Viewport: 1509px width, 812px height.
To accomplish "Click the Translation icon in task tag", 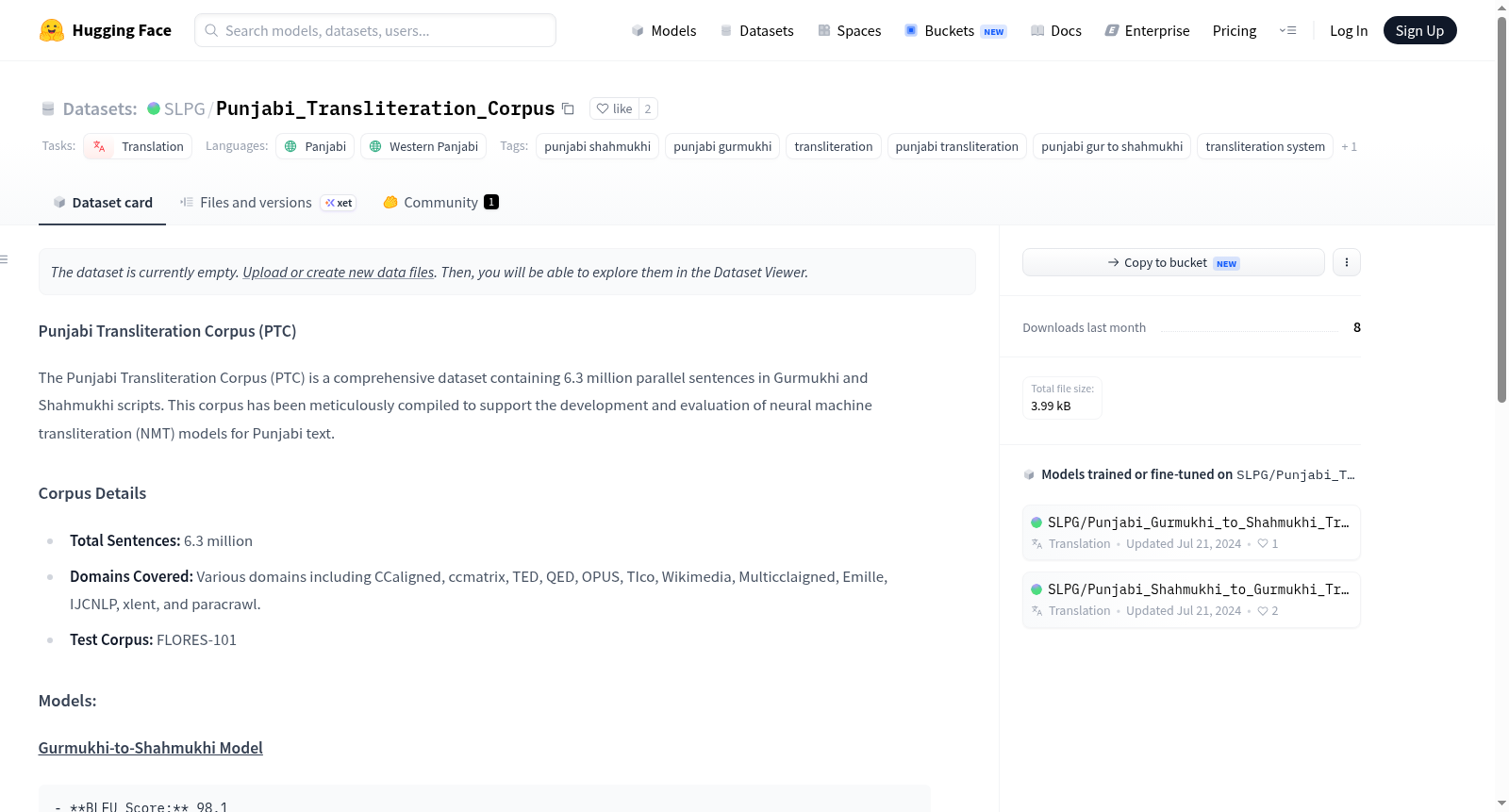I will click(x=99, y=146).
